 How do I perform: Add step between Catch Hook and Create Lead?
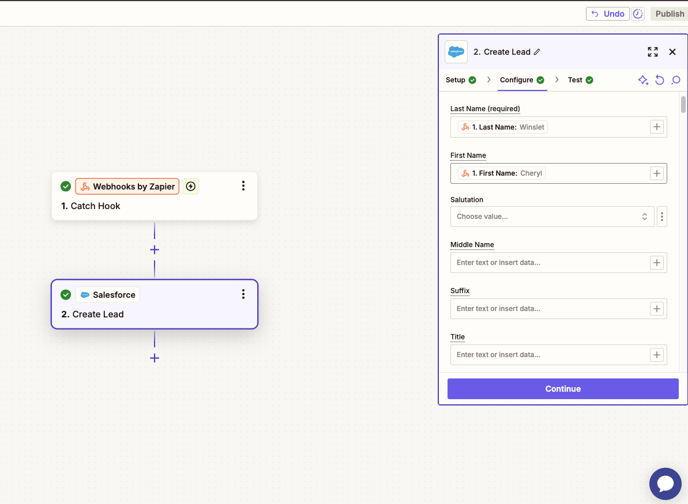(x=154, y=250)
